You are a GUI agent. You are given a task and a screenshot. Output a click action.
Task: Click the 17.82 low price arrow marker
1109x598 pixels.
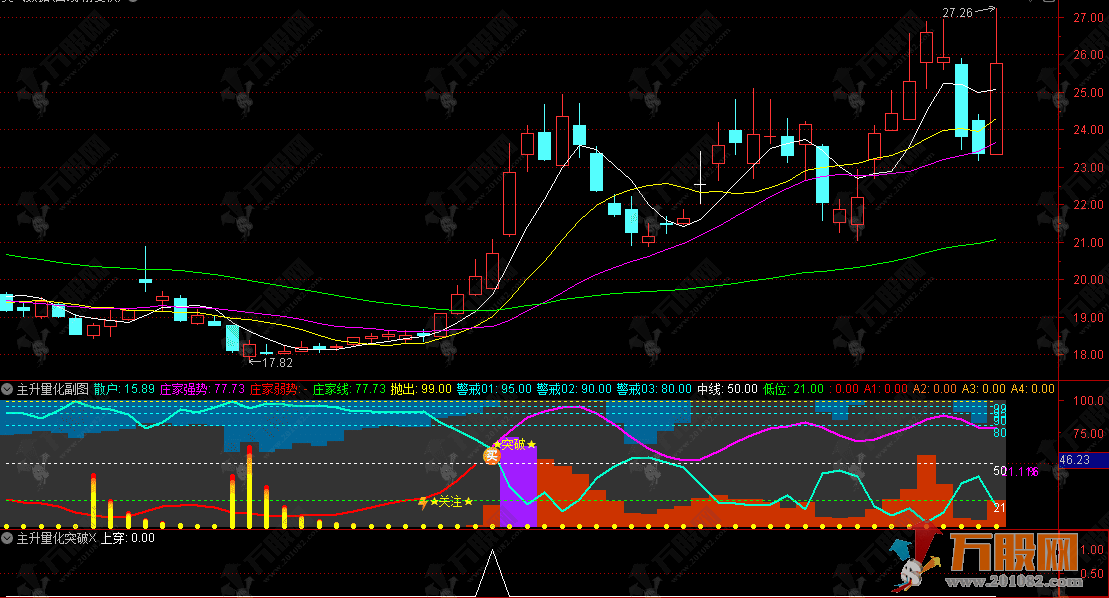(x=264, y=363)
